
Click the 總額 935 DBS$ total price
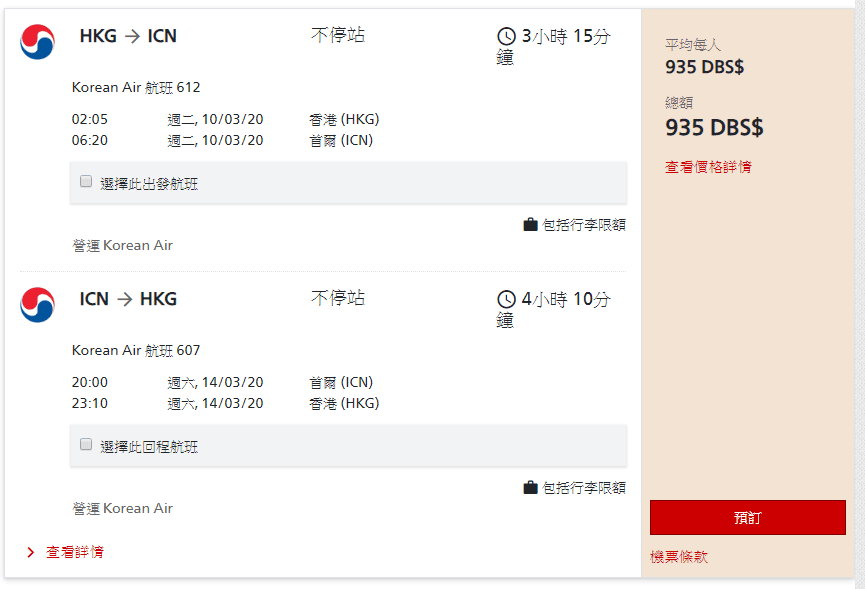pyautogui.click(x=714, y=128)
